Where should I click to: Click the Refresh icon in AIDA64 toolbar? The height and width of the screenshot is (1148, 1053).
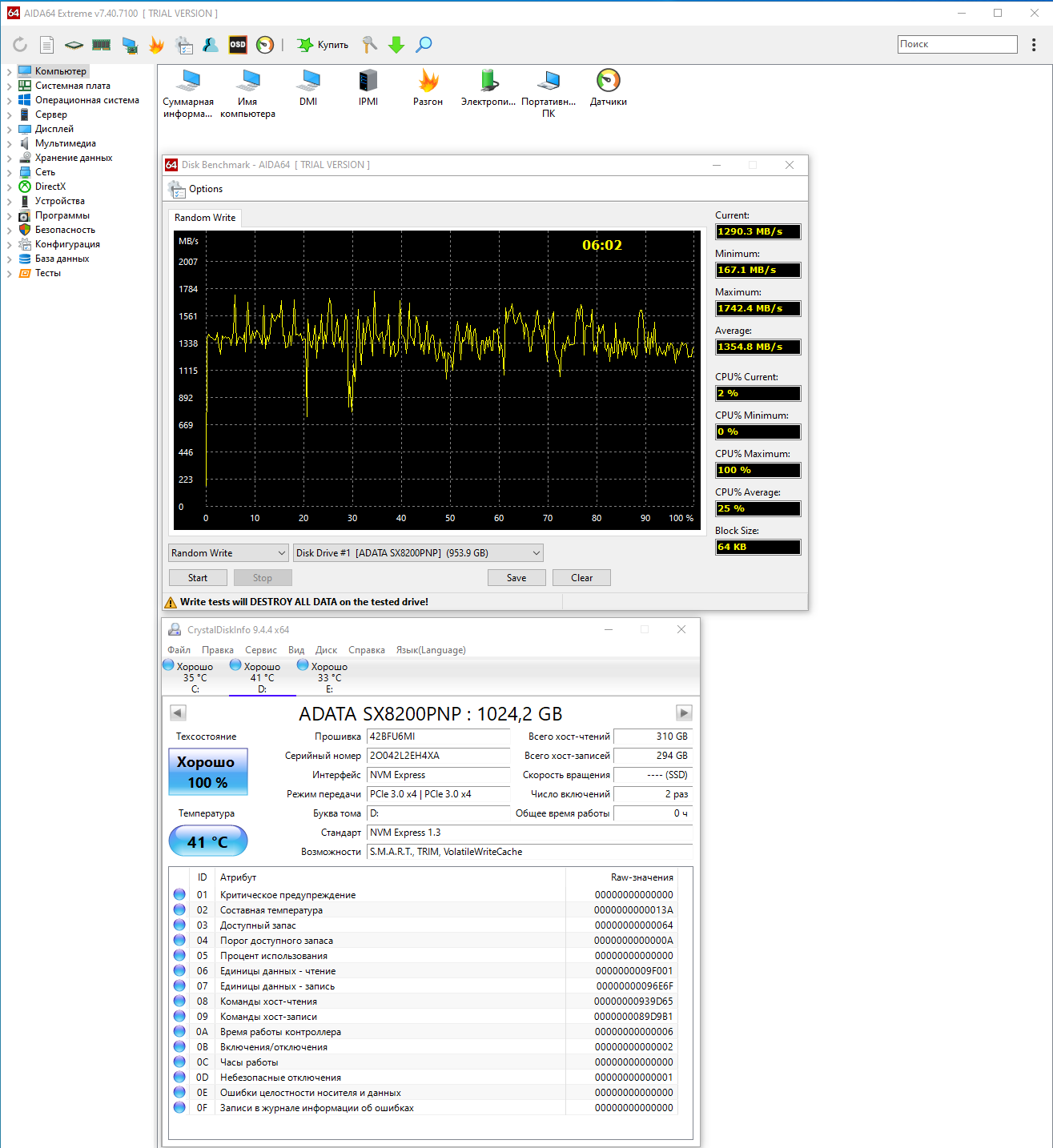pyautogui.click(x=20, y=45)
